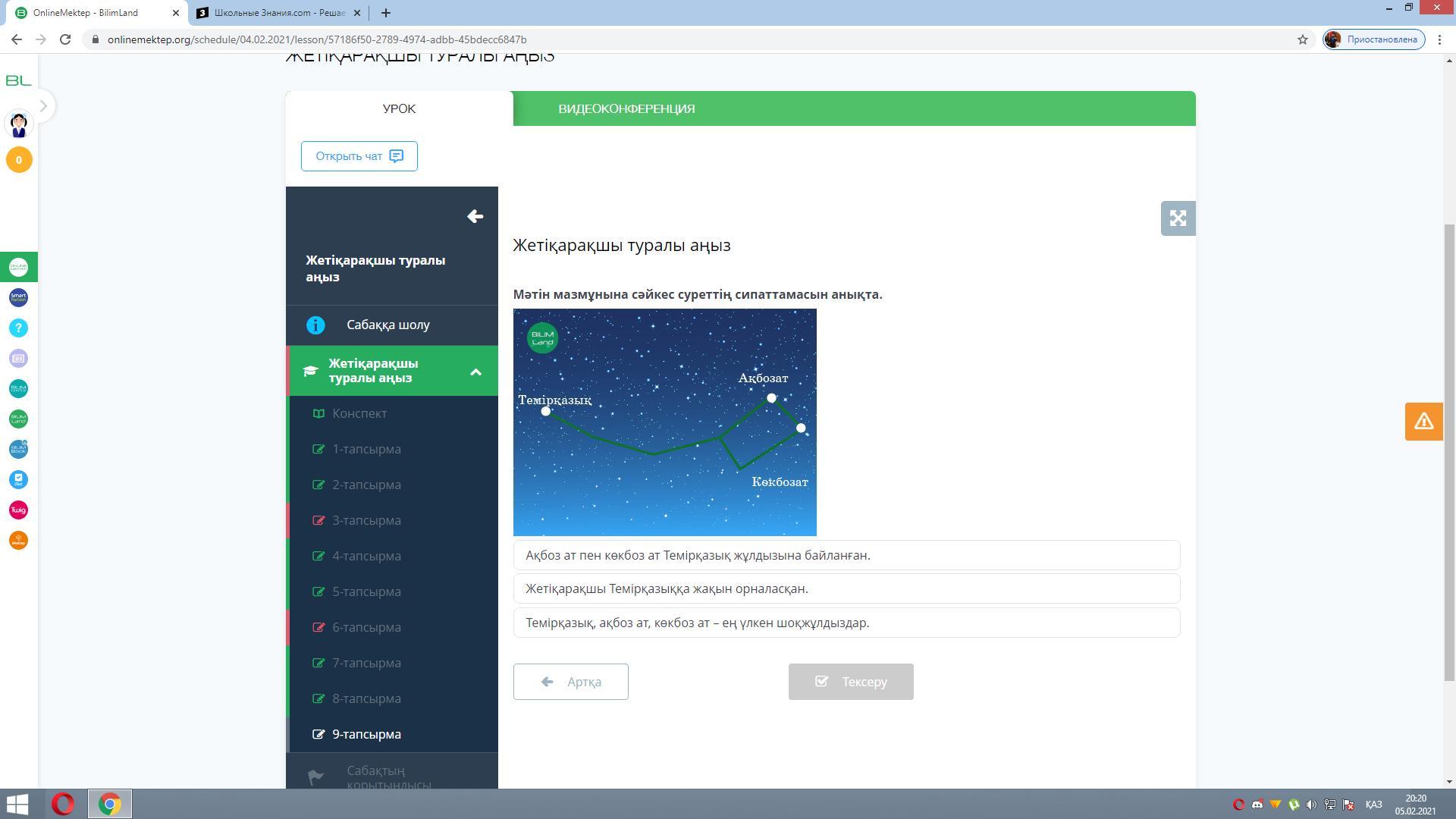Click the blue question mark sidebar icon
Image resolution: width=1456 pixels, height=819 pixels.
pos(18,328)
